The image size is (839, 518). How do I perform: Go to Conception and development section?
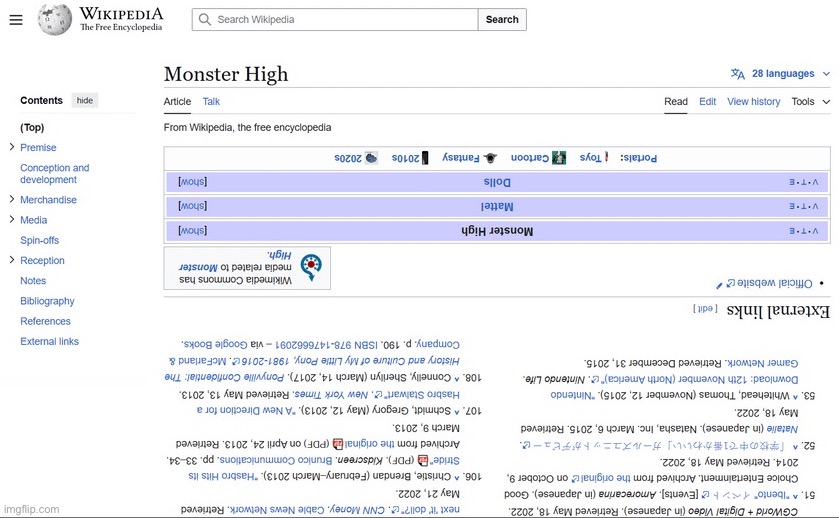(55, 174)
